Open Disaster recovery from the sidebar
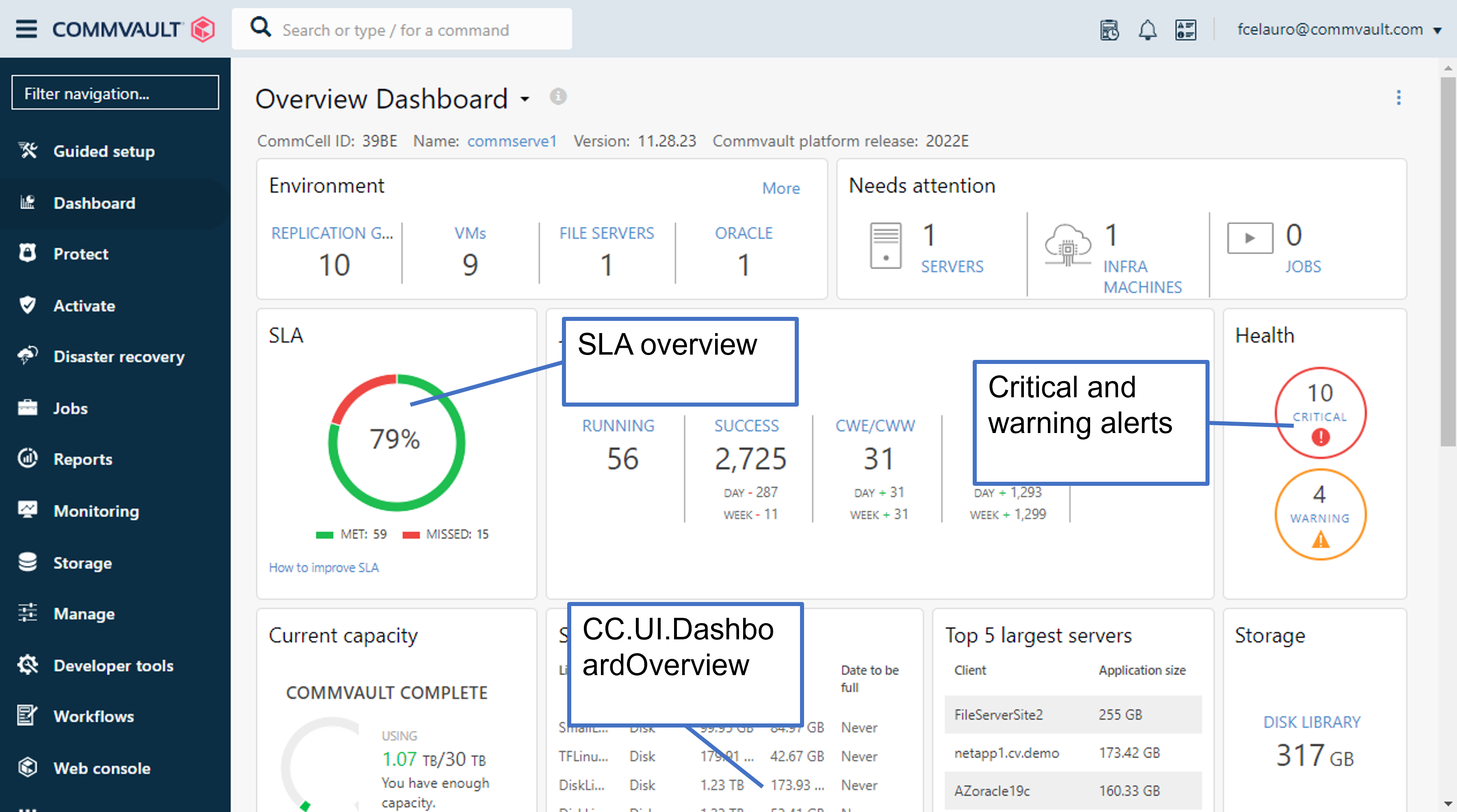The height and width of the screenshot is (812, 1457). [119, 356]
